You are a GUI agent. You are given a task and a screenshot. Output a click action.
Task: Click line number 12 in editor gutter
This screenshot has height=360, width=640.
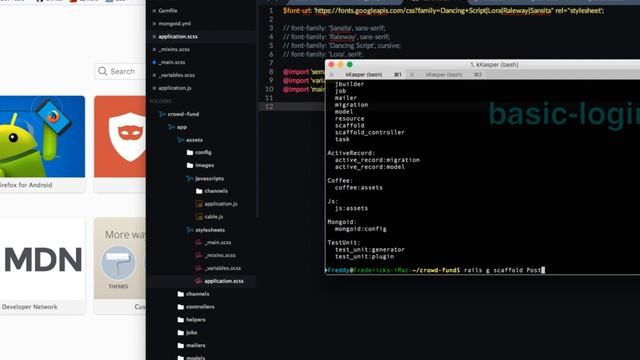pyautogui.click(x=269, y=107)
